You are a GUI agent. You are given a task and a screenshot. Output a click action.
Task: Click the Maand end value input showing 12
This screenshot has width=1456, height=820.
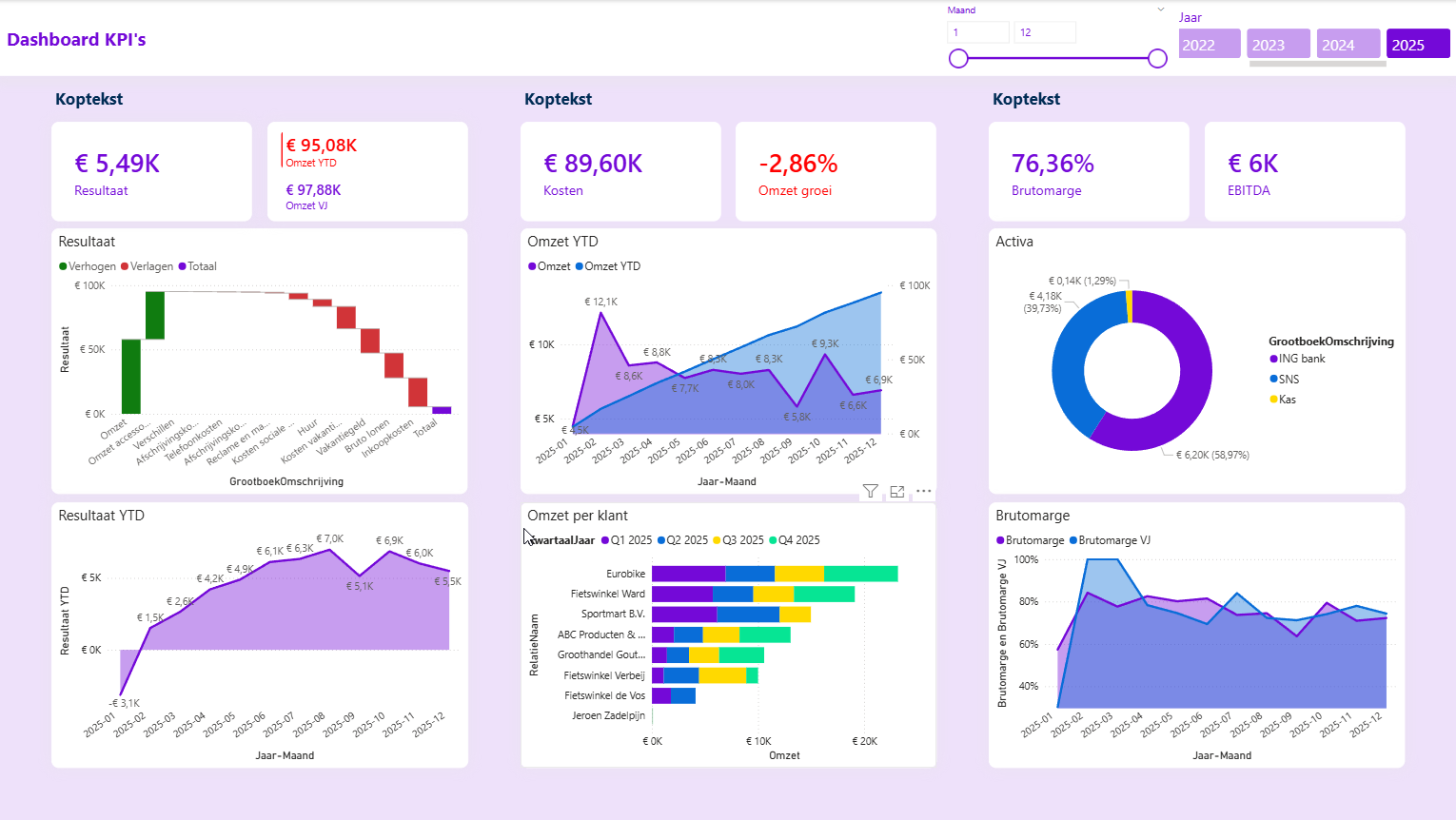[x=1044, y=32]
